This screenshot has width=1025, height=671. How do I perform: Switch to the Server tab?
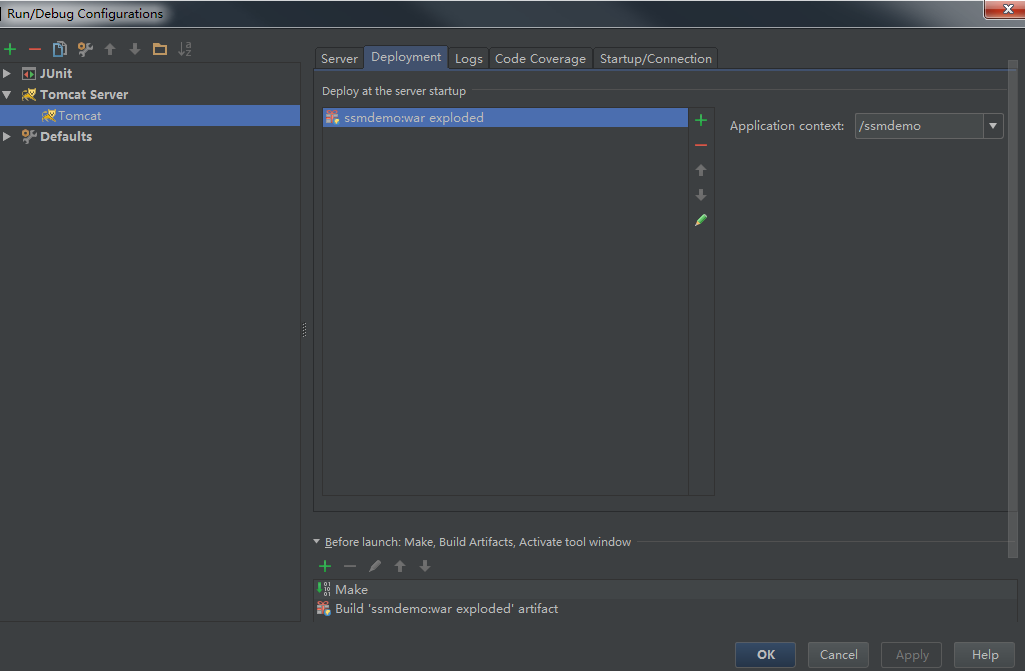coord(339,59)
